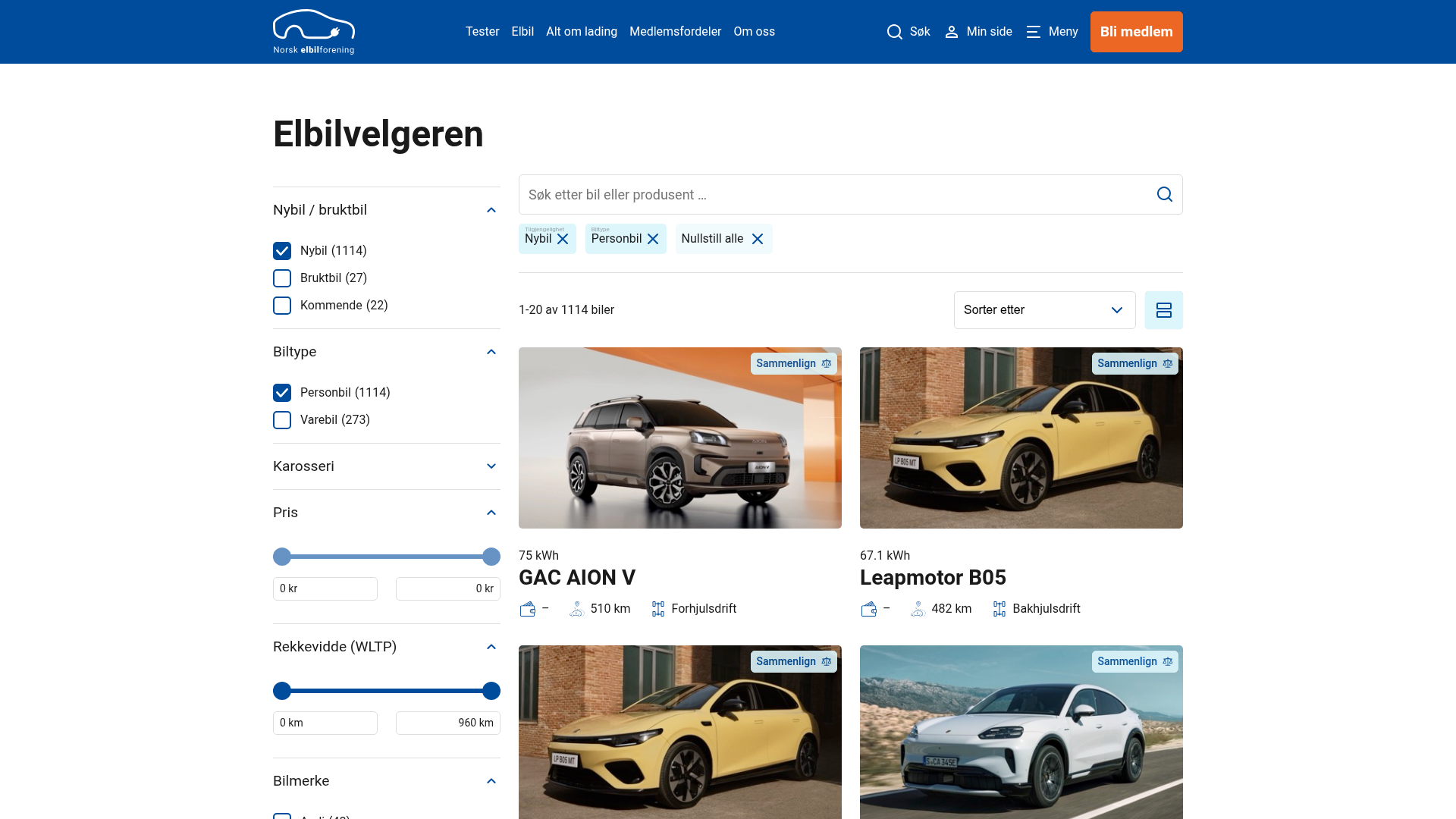
Task: Open Medlemsfordeler navigation item
Action: point(675,32)
